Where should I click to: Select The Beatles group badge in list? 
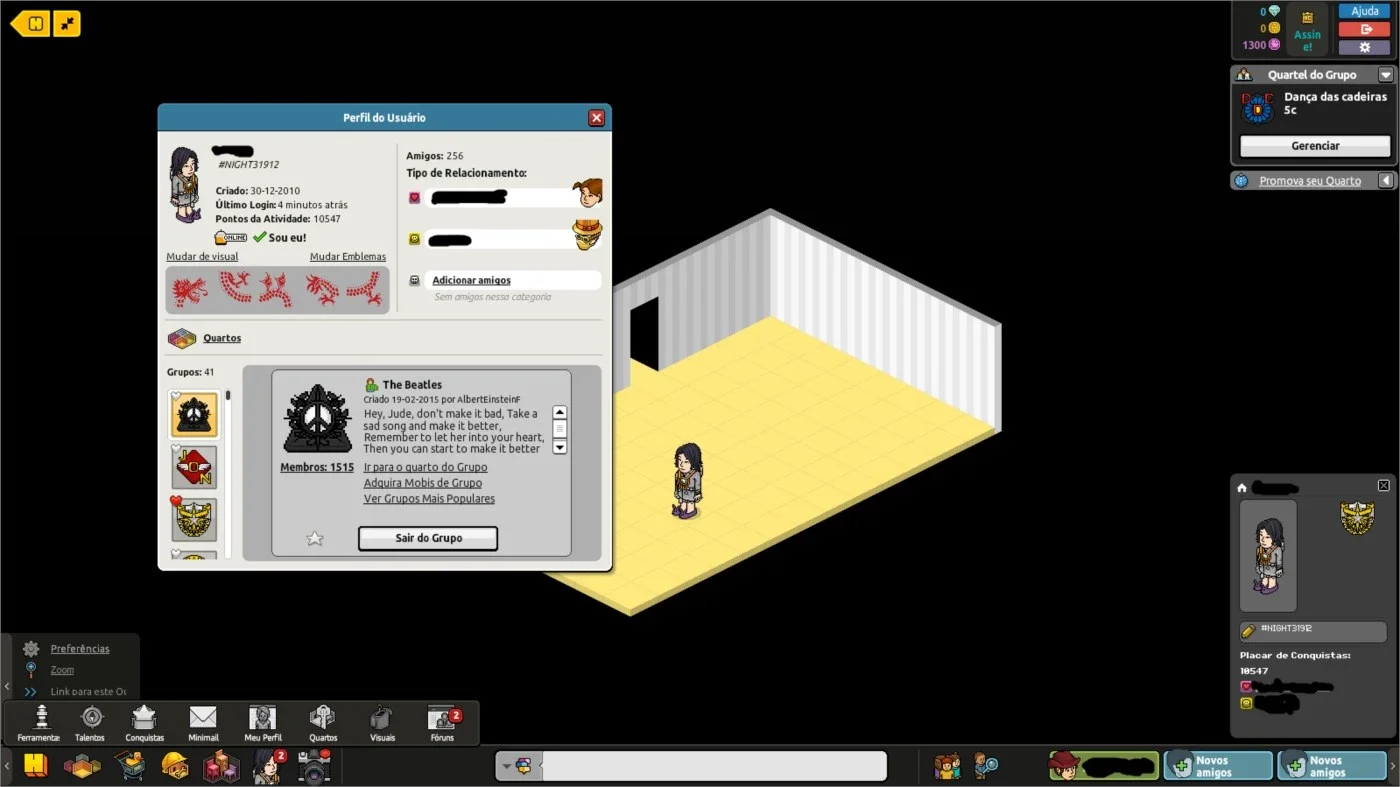[x=194, y=414]
